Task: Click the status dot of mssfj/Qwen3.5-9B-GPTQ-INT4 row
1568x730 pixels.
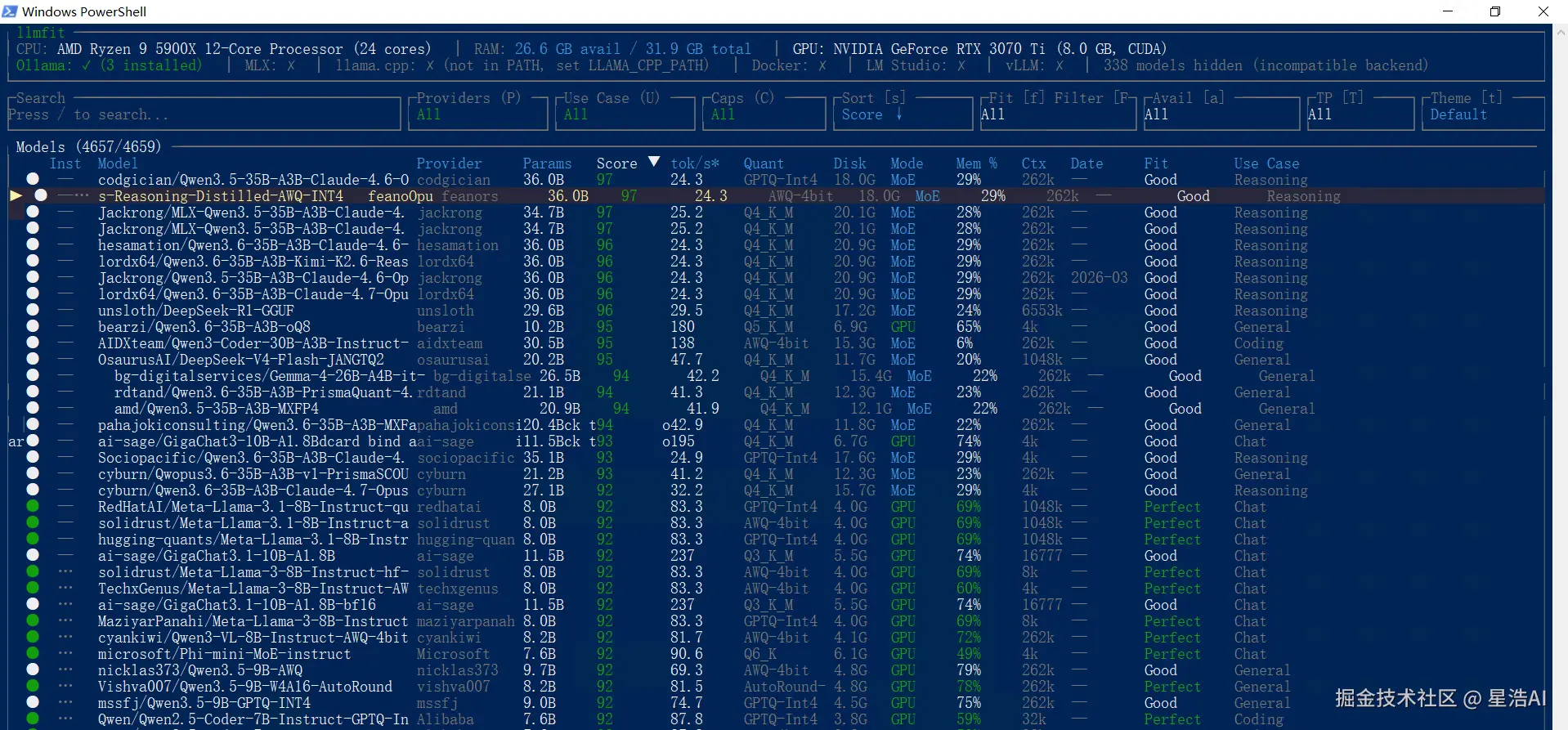Action: click(x=33, y=702)
